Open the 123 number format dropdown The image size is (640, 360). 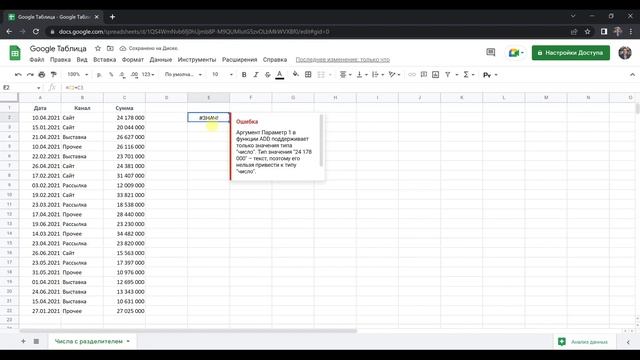pyautogui.click(x=148, y=75)
